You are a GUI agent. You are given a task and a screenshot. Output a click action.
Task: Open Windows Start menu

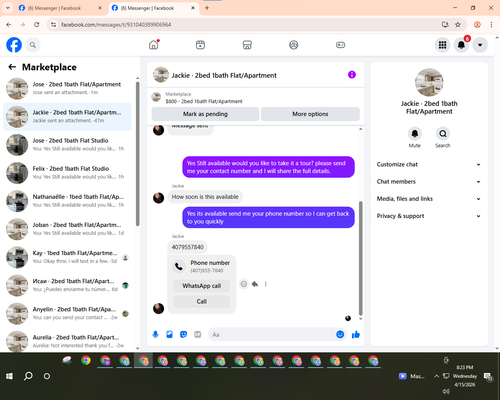pyautogui.click(x=9, y=376)
